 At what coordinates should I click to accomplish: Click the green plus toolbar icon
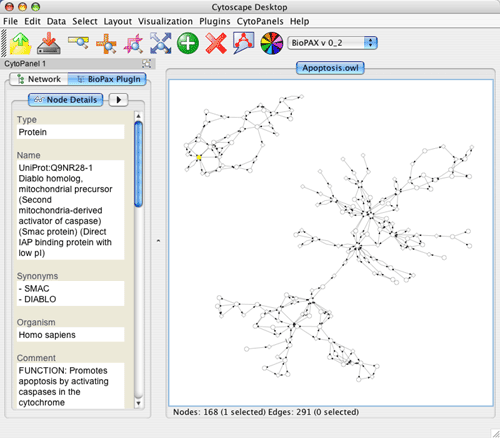(188, 43)
